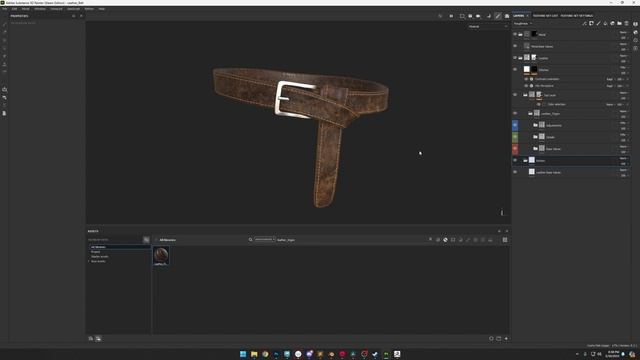The image size is (640, 360).
Task: Filter assets by Materials type
Action: pos(438,240)
